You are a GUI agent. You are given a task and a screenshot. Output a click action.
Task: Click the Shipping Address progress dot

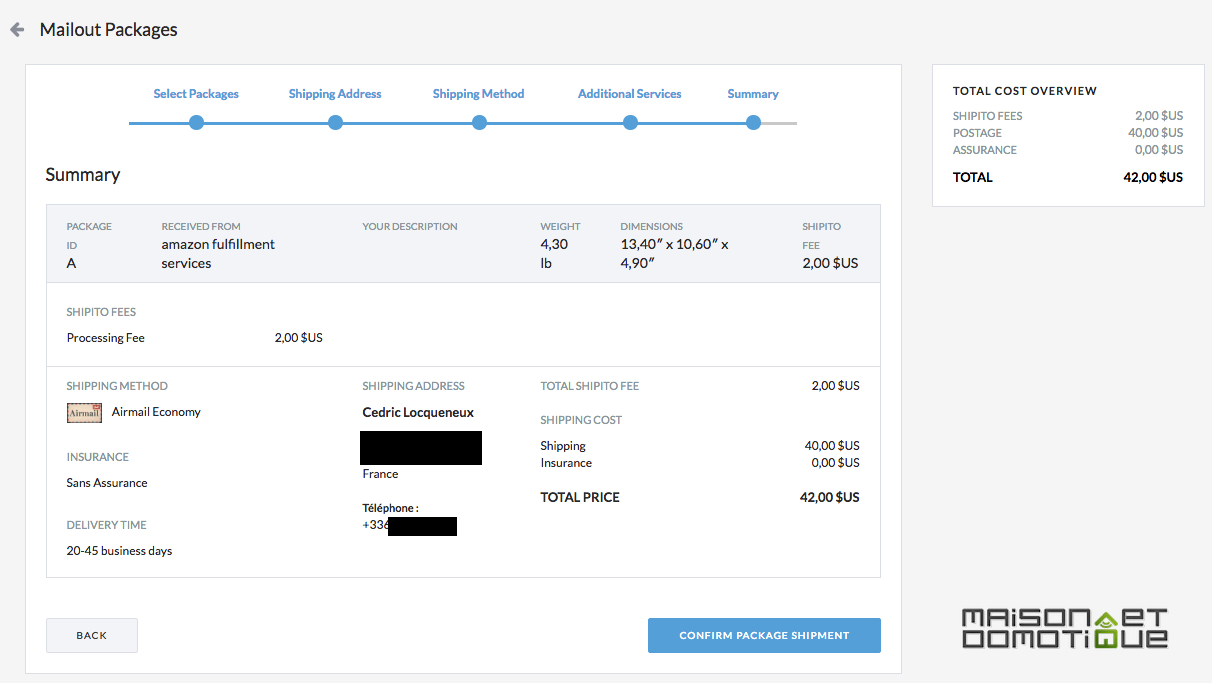335,123
